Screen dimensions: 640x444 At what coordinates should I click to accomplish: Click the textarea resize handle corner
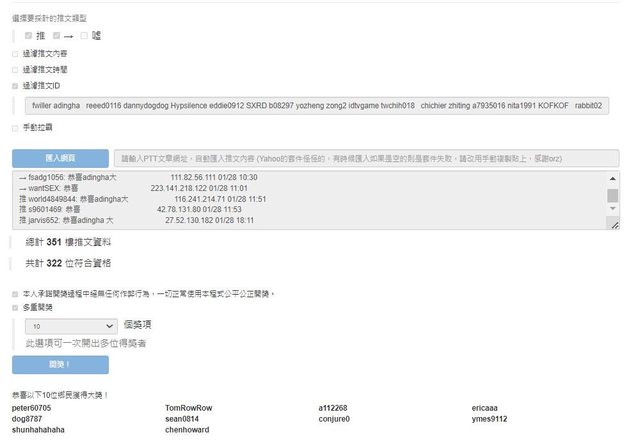pos(614,225)
